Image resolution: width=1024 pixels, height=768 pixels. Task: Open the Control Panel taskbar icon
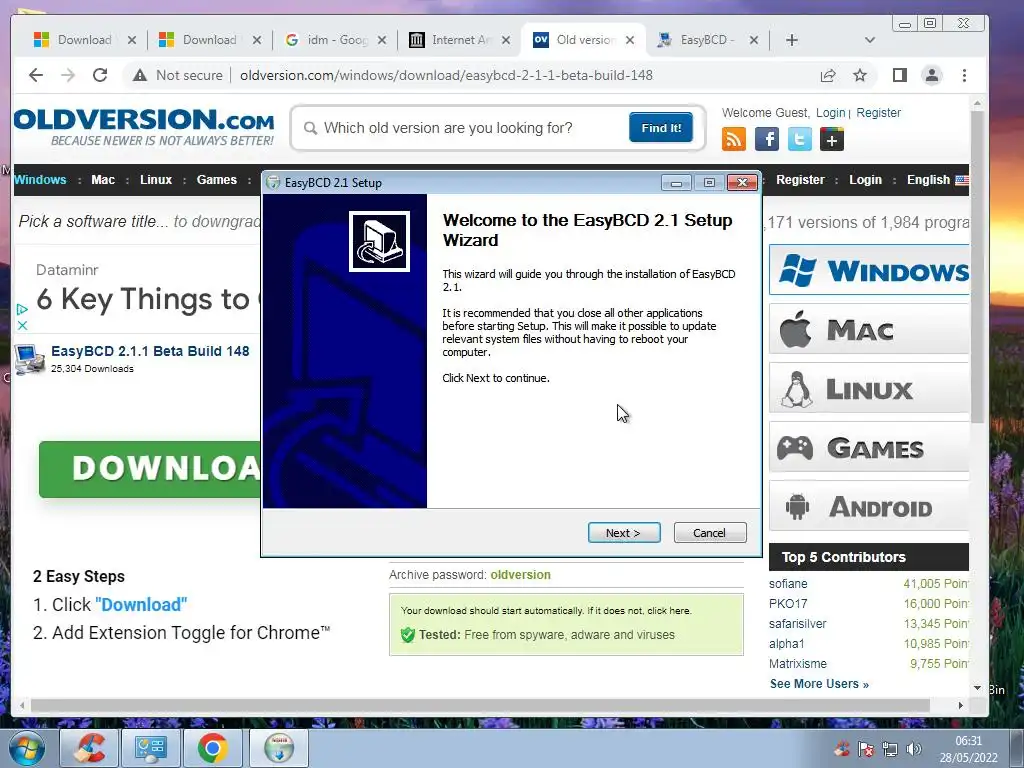[151, 748]
